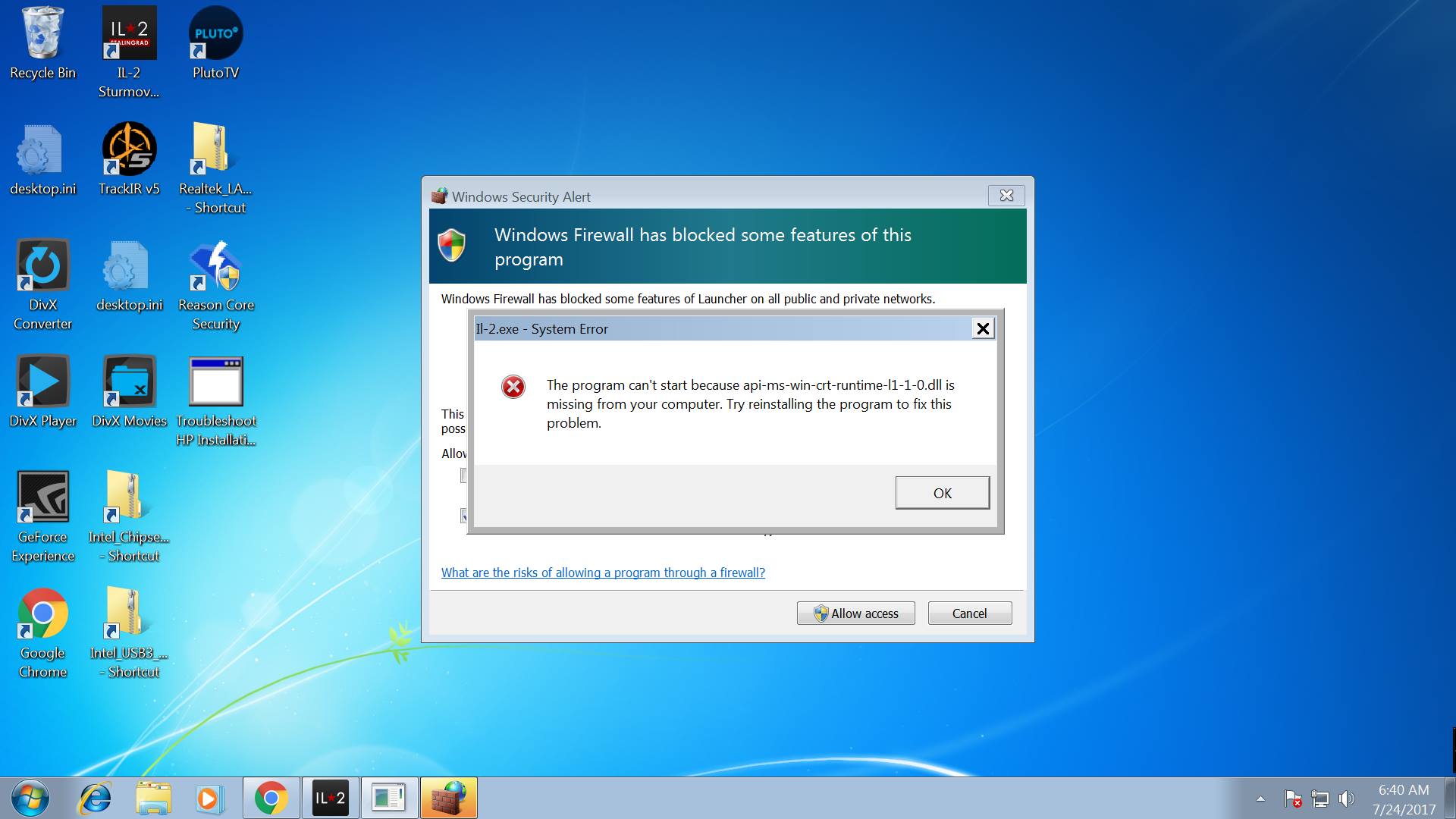The image size is (1456, 819).
Task: Close the Il-2.exe System Error dialog
Action: click(983, 328)
